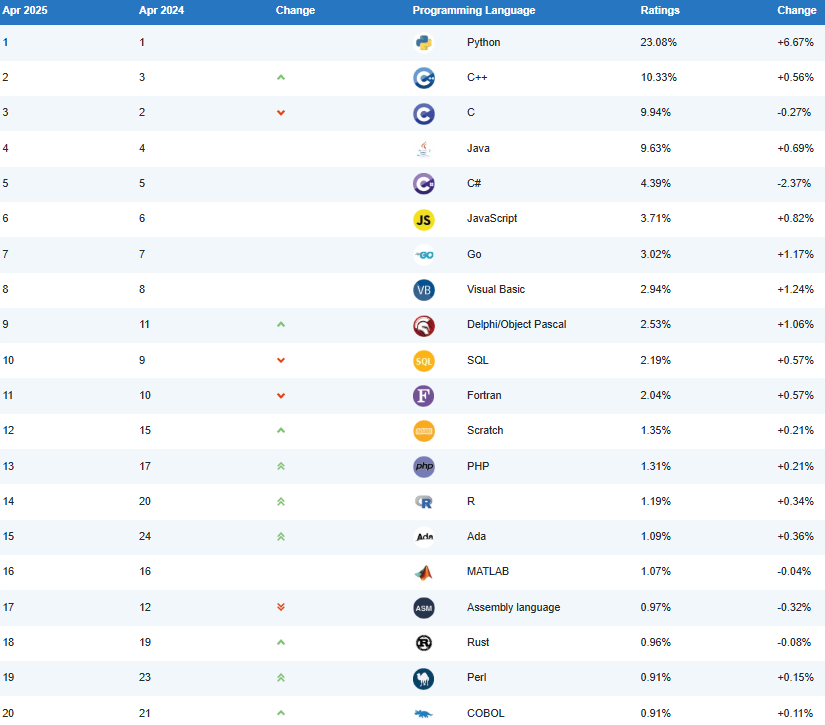Click the yellow JavaScript JS icon
Screen dimensions: 825x725
(x=423, y=219)
